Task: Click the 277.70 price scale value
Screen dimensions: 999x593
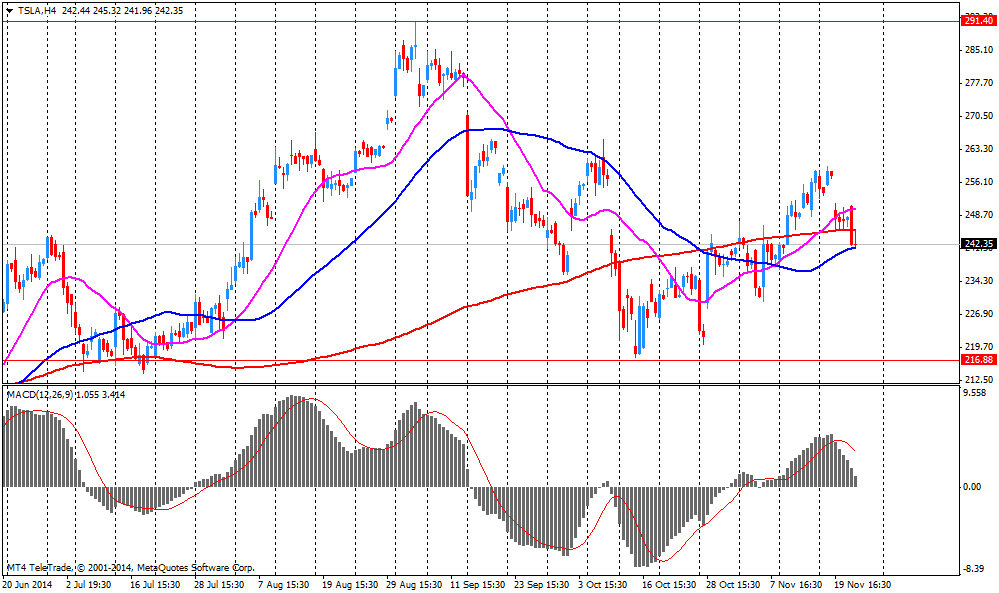Action: (x=979, y=83)
